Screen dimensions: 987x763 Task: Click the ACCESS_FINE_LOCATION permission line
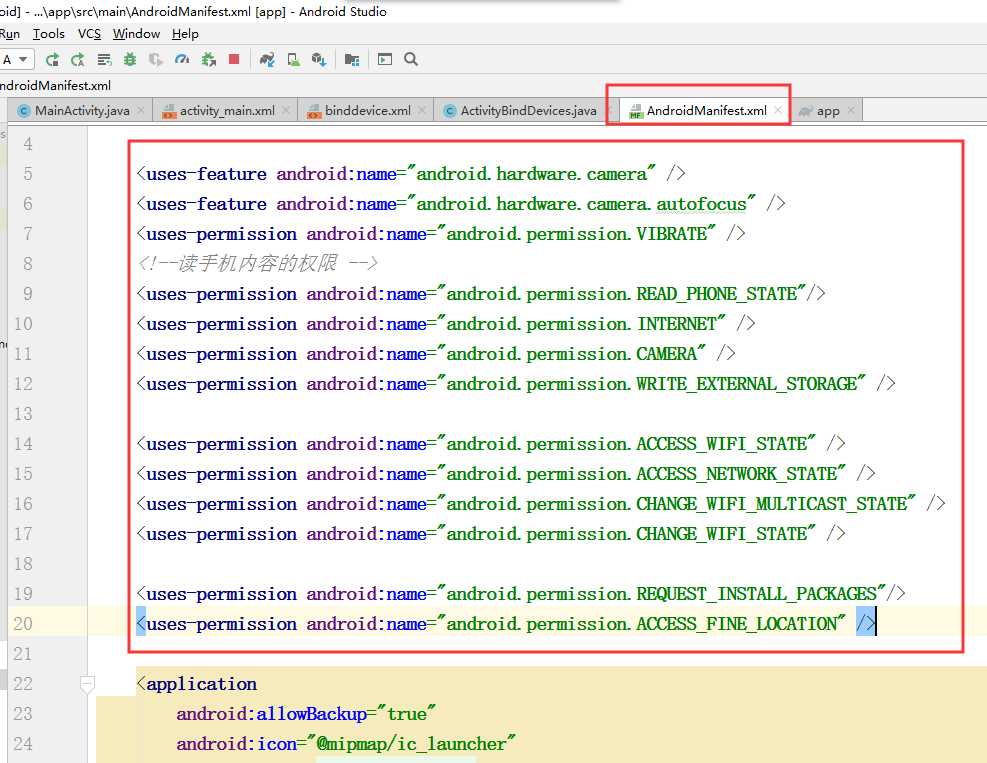pos(506,624)
